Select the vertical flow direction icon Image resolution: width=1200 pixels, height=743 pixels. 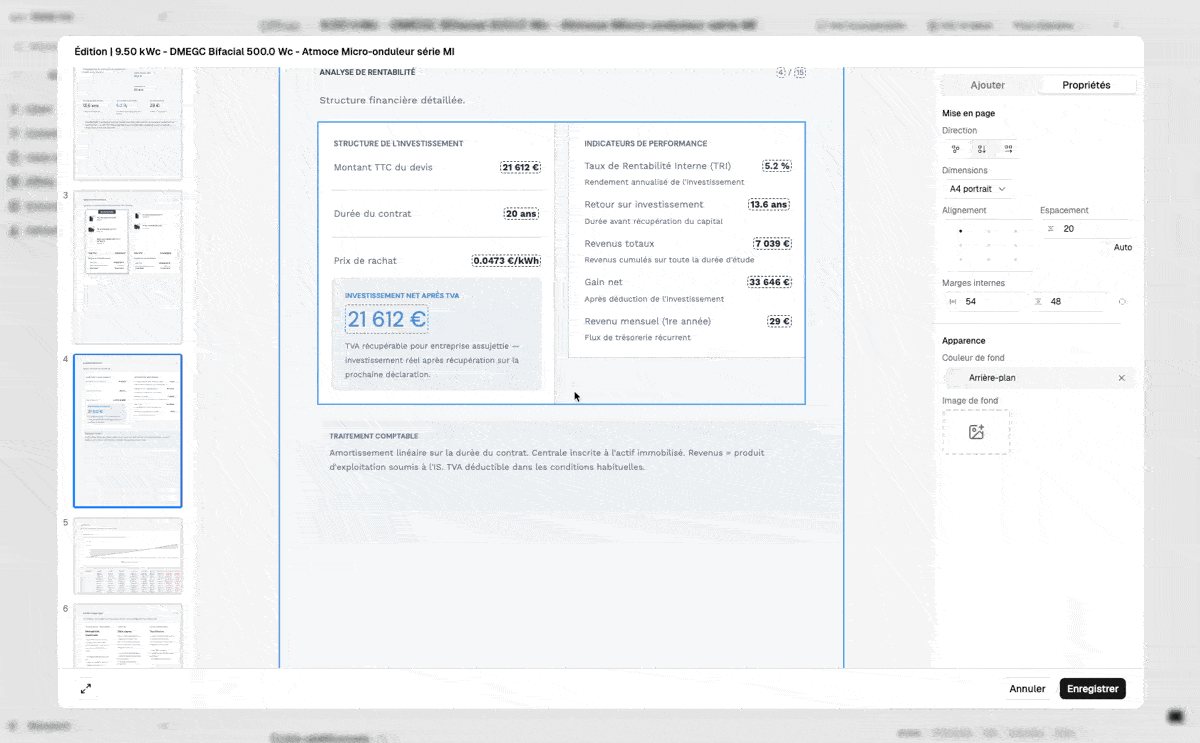(x=981, y=149)
